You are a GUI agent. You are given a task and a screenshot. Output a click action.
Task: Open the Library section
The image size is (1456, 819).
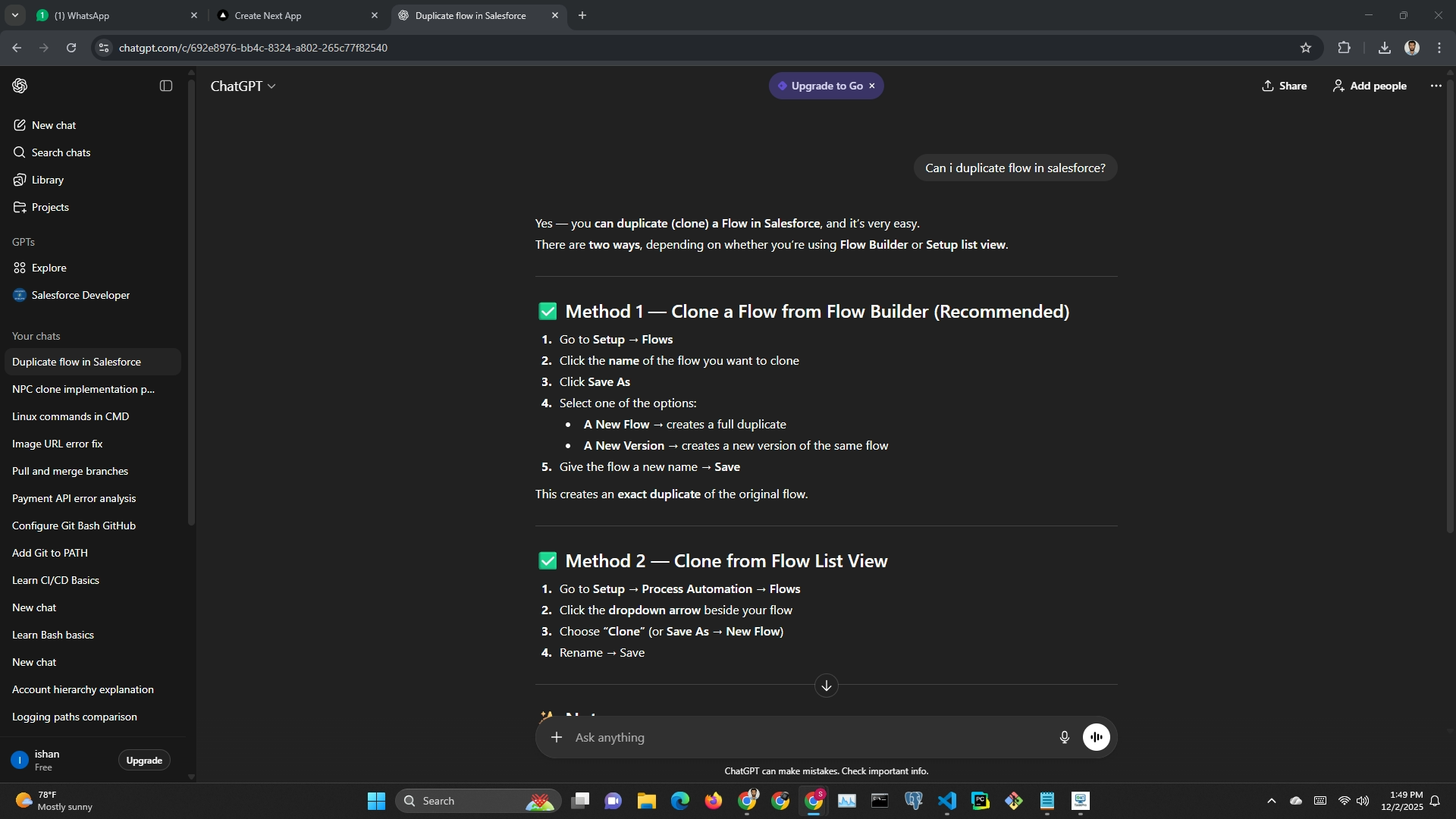(47, 180)
